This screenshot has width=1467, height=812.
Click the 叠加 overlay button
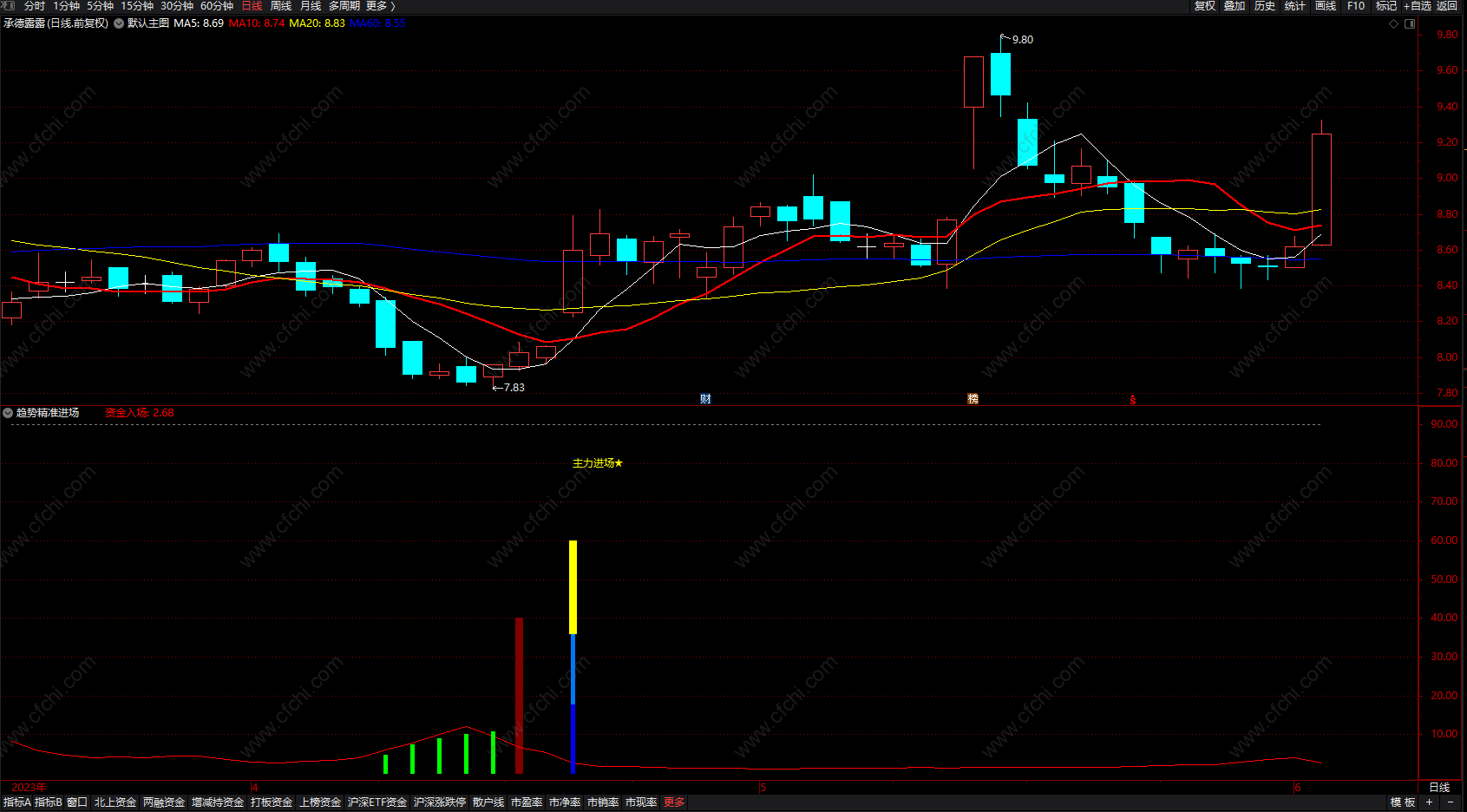click(1235, 6)
